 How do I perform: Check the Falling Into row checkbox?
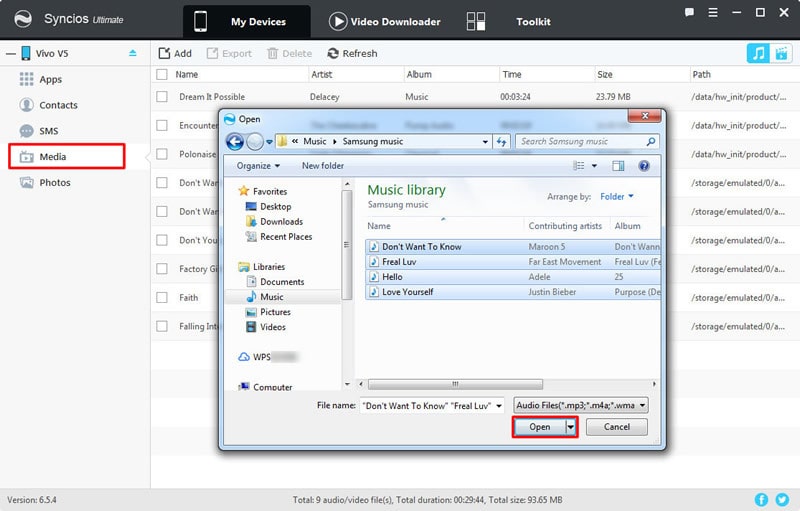162,326
